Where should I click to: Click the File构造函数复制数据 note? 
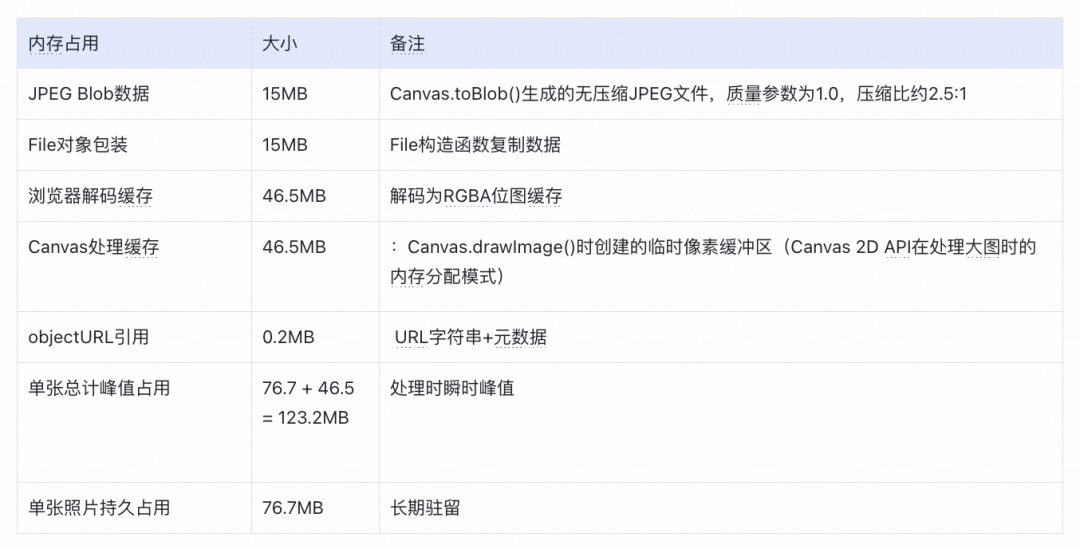(475, 145)
